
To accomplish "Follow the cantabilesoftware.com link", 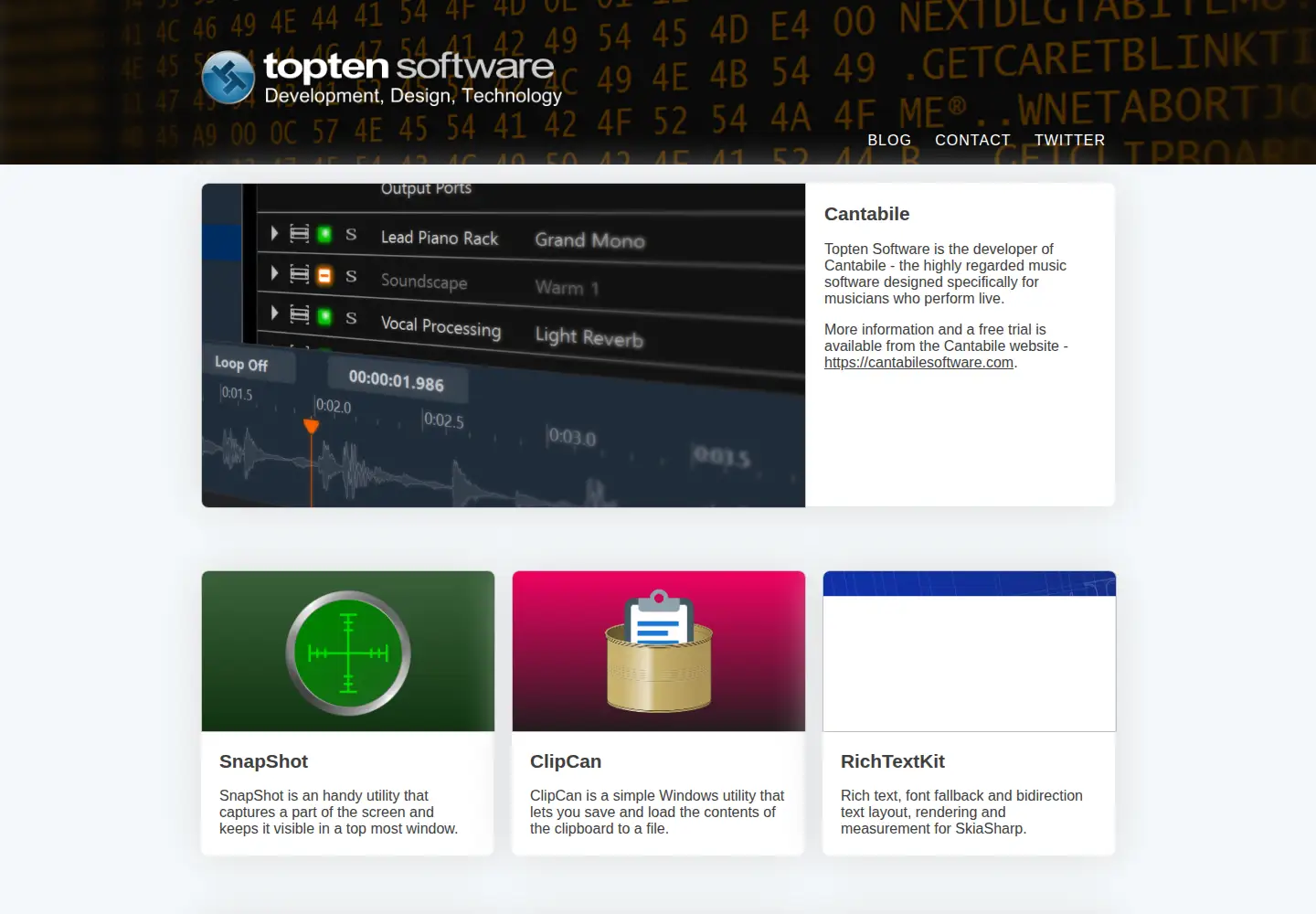I will (918, 362).
